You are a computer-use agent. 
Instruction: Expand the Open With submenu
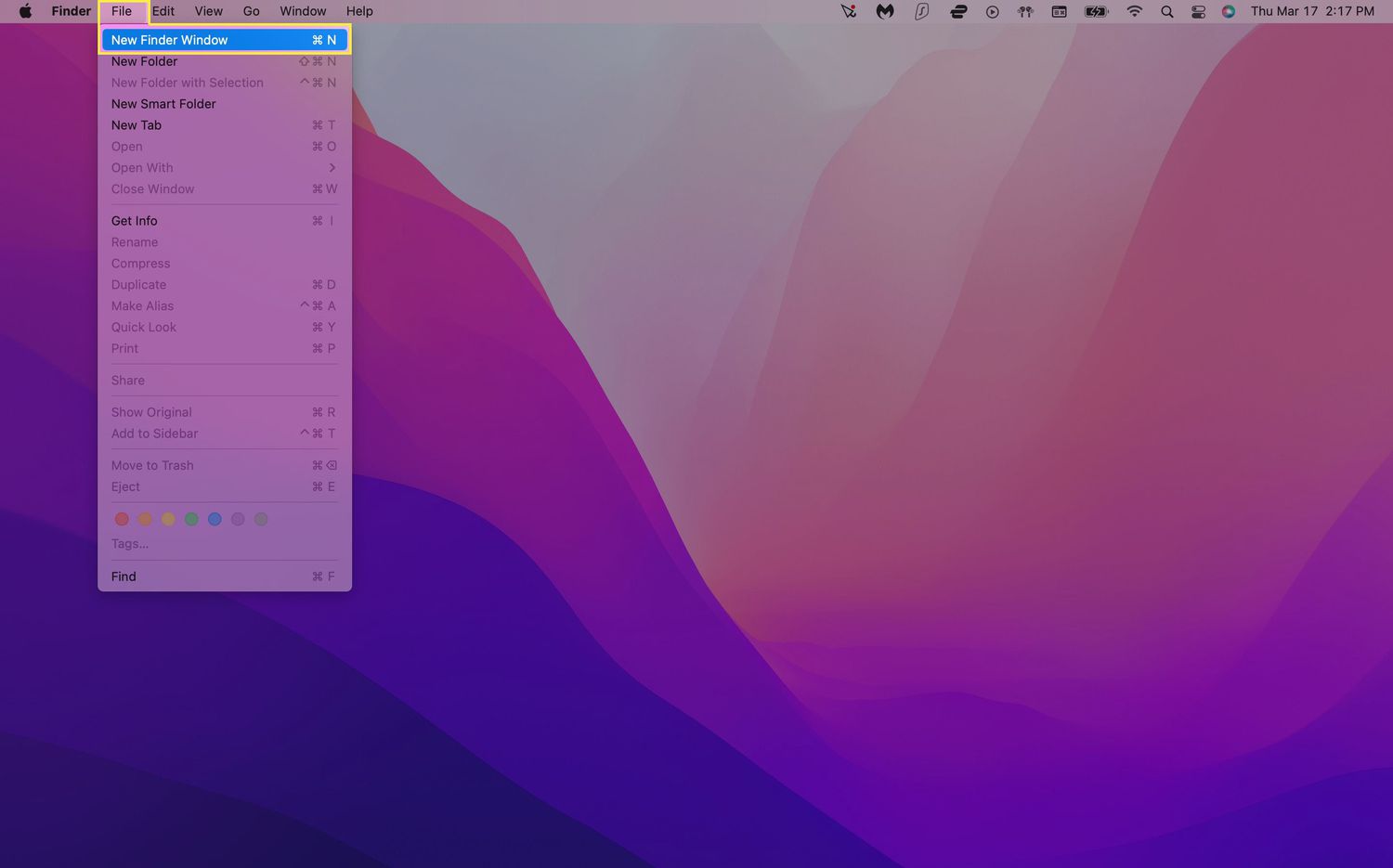[x=223, y=168]
